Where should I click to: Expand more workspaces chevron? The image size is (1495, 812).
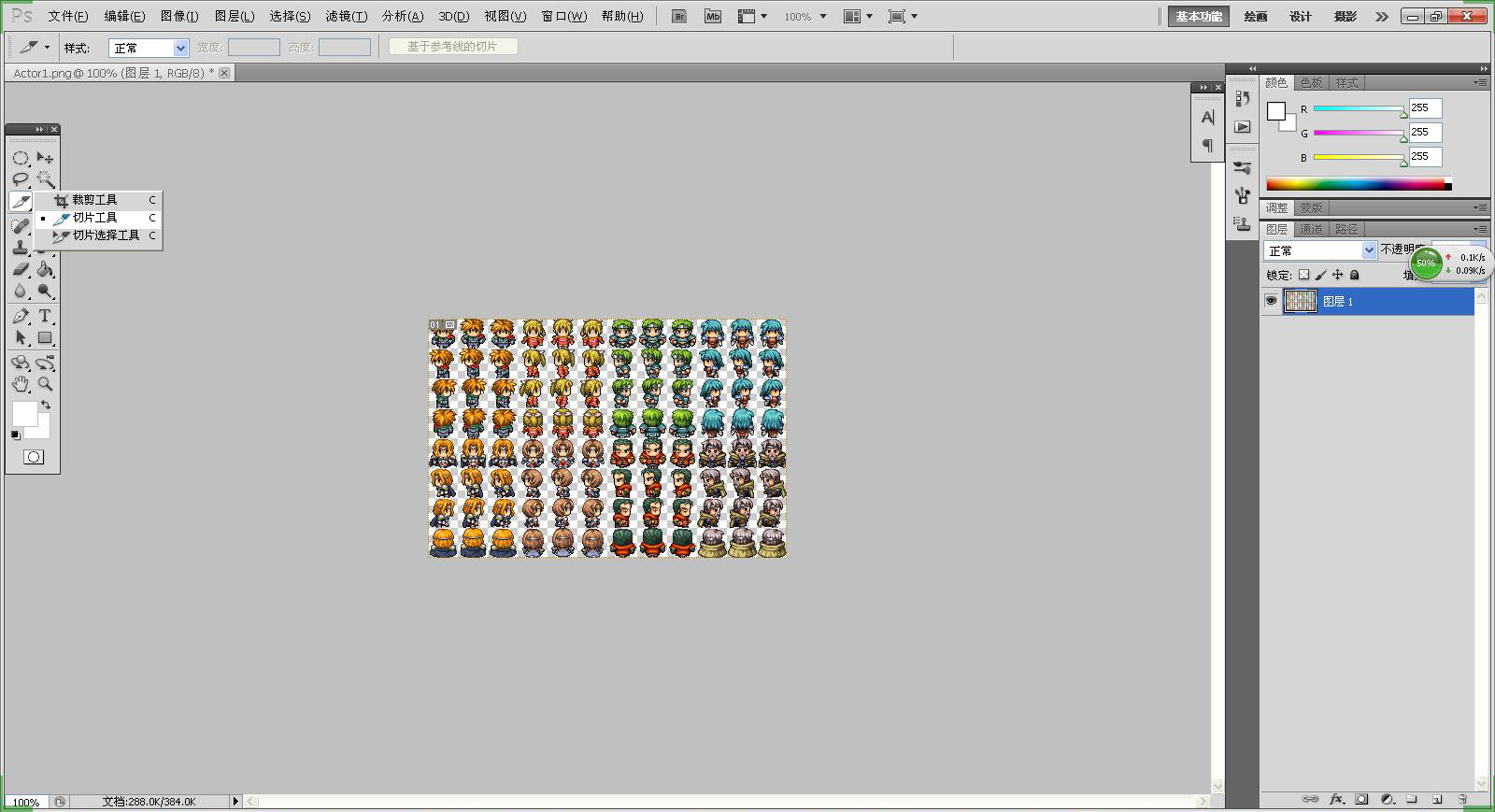(1381, 16)
